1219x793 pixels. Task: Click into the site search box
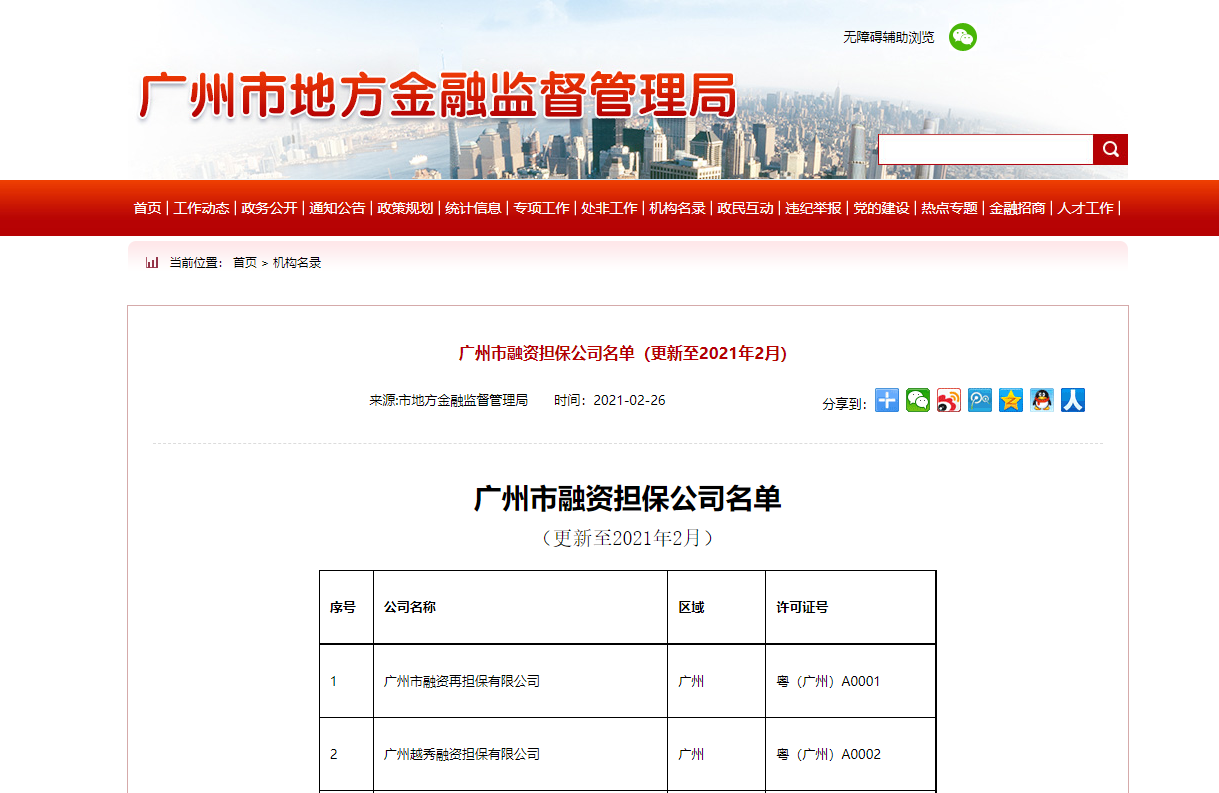[x=986, y=149]
